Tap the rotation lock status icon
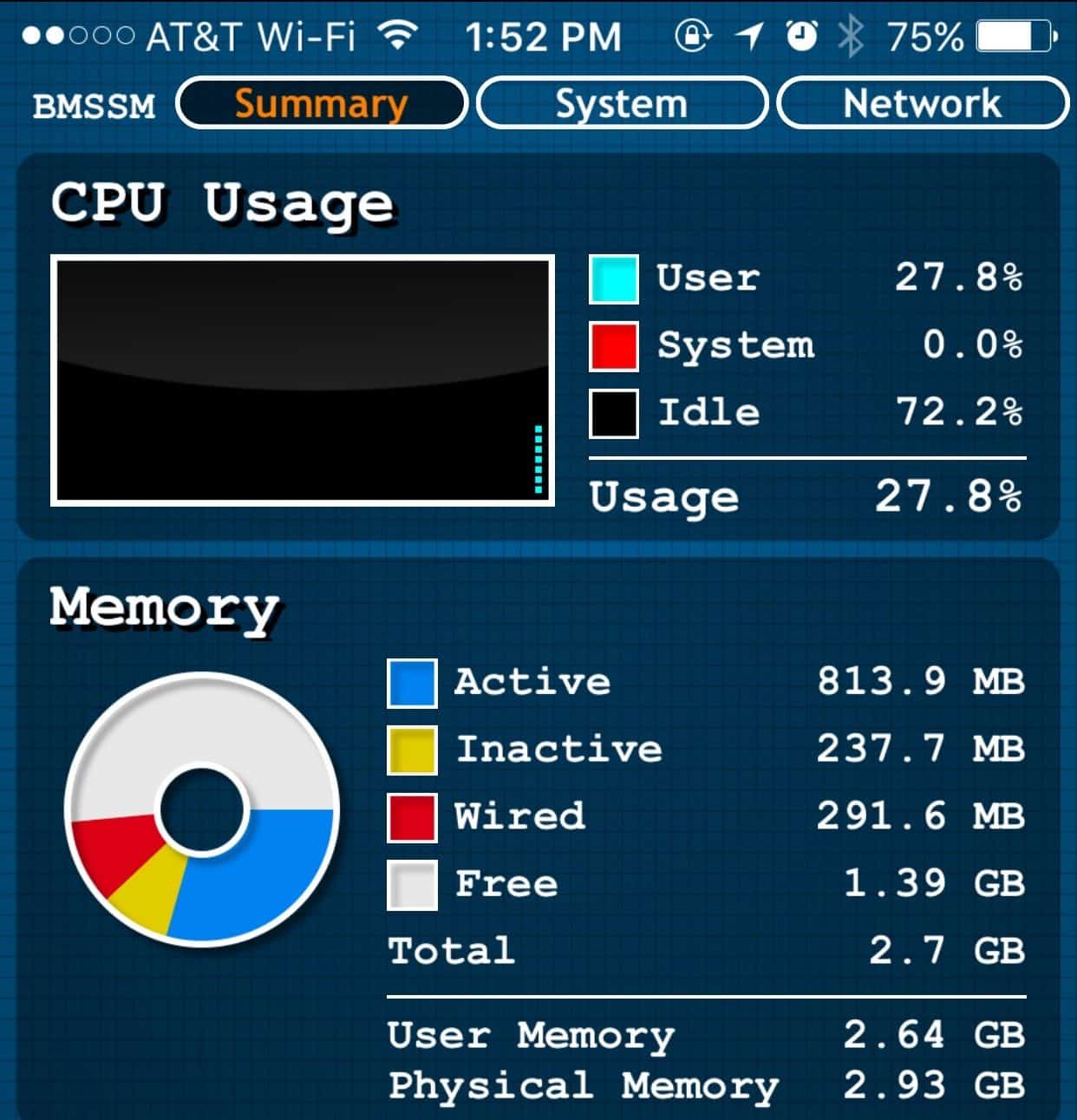The width and height of the screenshot is (1077, 1120). point(693,36)
